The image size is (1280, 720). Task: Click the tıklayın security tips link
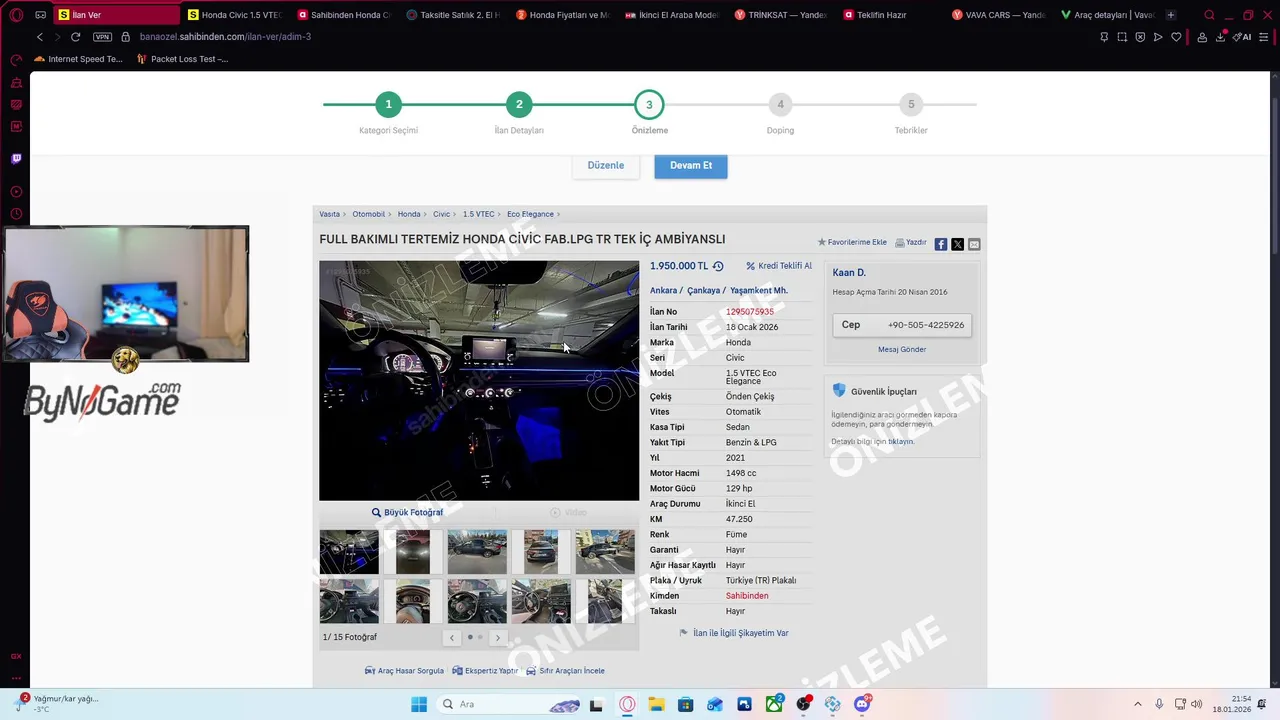click(901, 441)
